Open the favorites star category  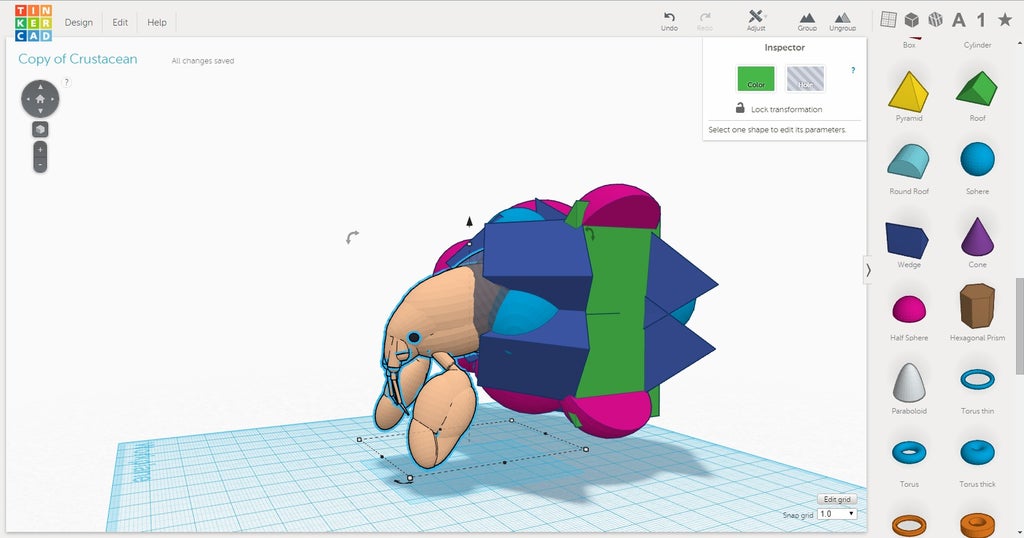click(x=1005, y=20)
